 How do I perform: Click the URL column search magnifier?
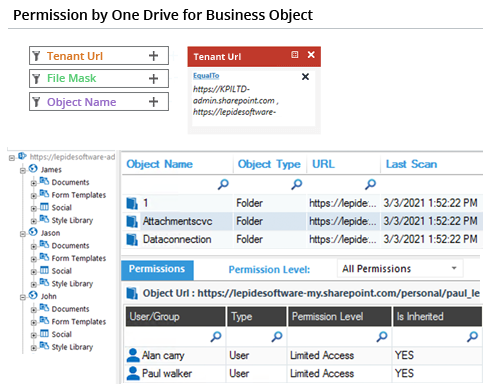click(370, 184)
